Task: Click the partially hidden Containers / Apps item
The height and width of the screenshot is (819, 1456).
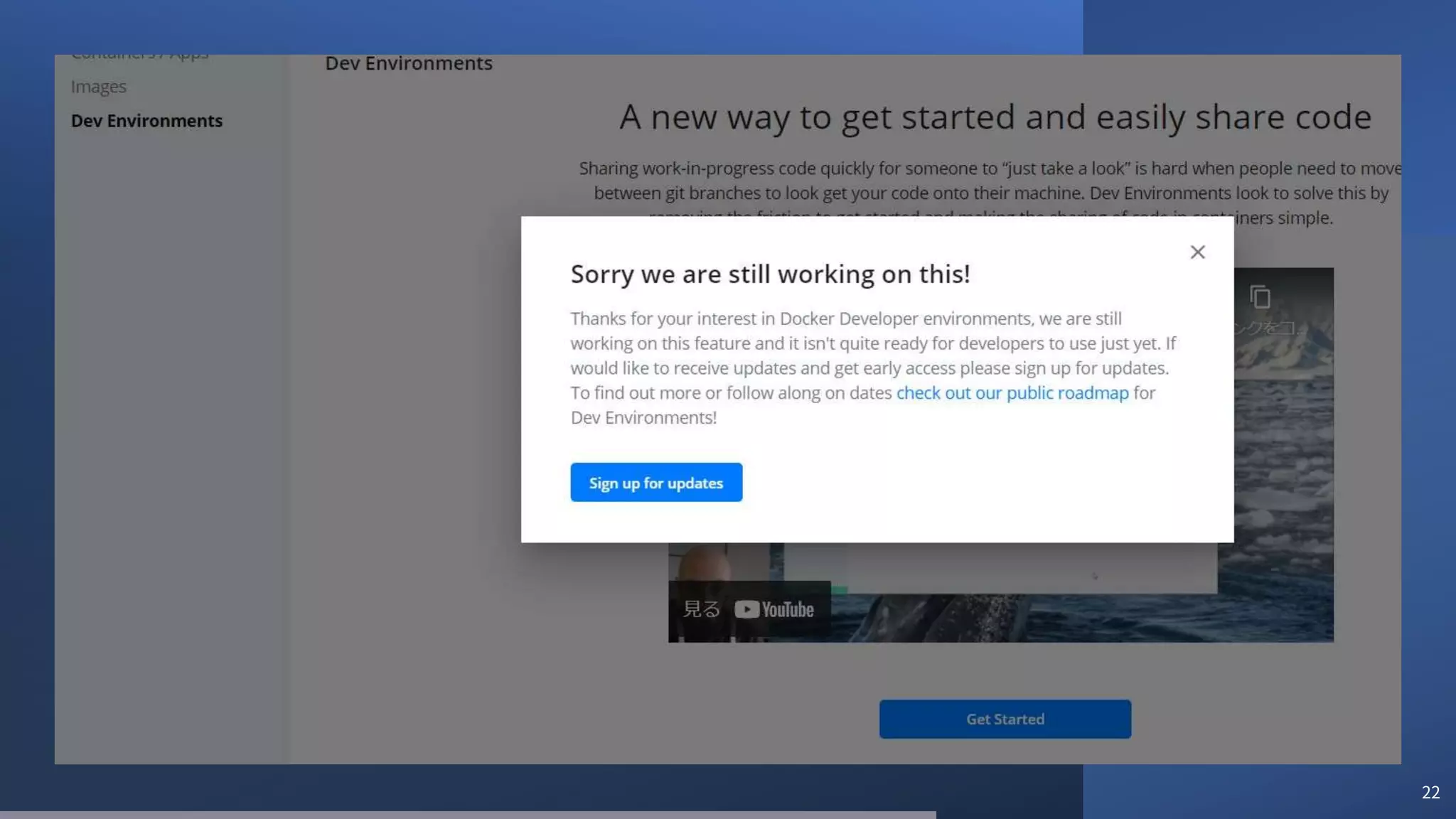Action: pyautogui.click(x=139, y=57)
